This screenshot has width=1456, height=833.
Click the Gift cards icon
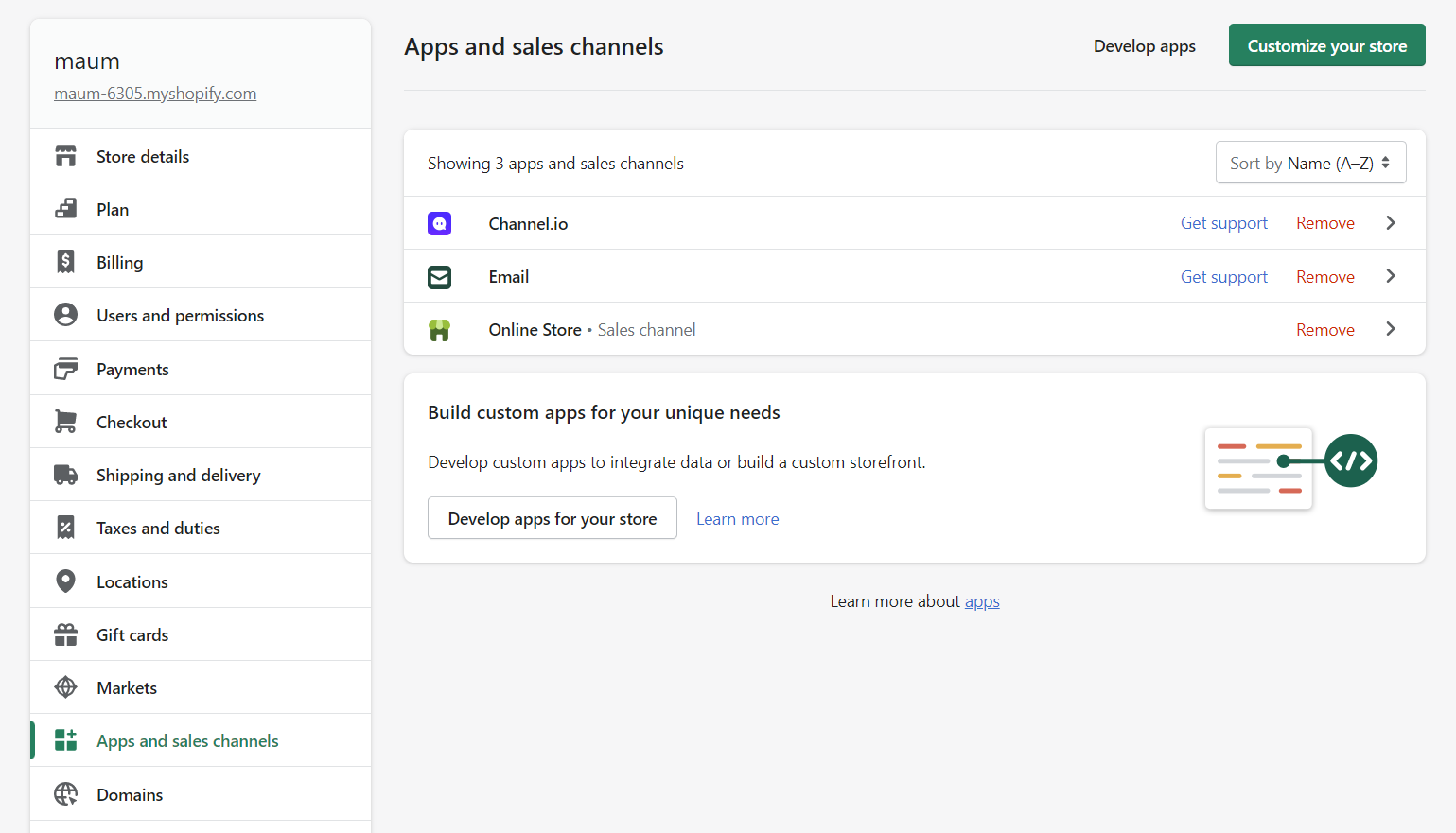(x=65, y=634)
